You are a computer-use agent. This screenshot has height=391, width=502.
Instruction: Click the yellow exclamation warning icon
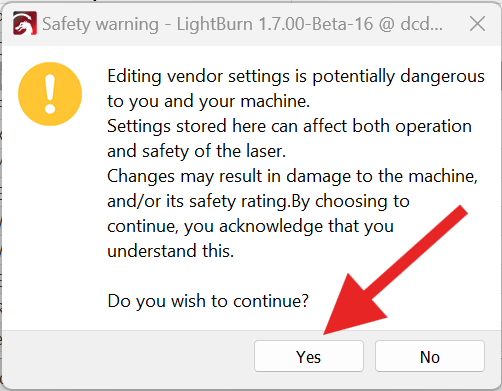50,94
